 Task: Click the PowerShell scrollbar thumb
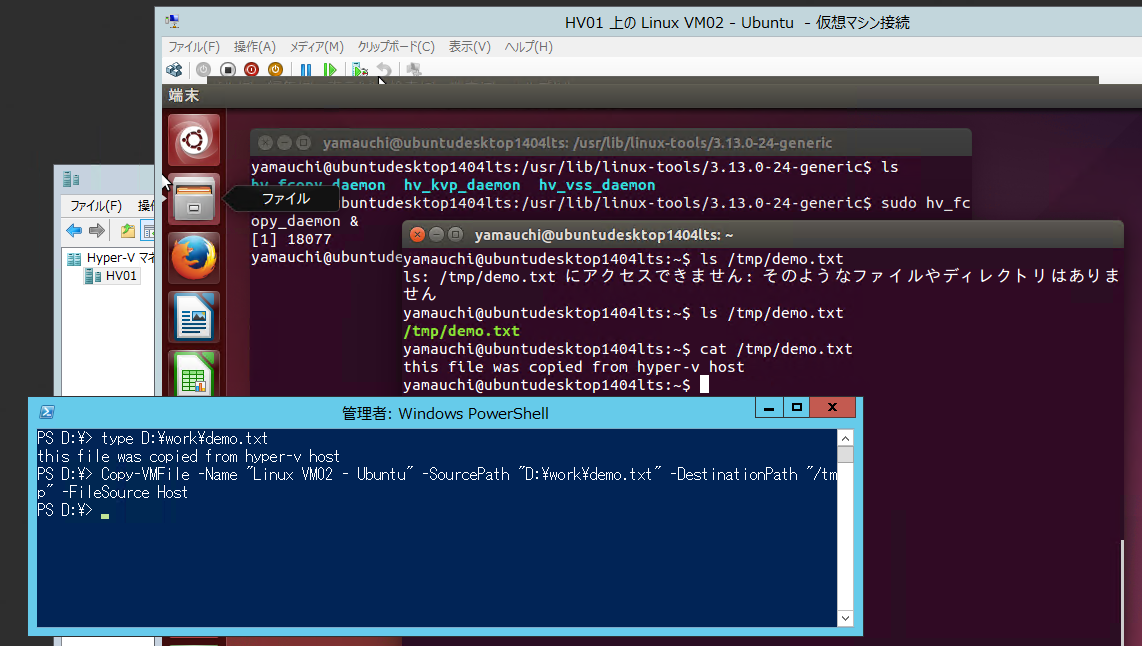point(845,454)
